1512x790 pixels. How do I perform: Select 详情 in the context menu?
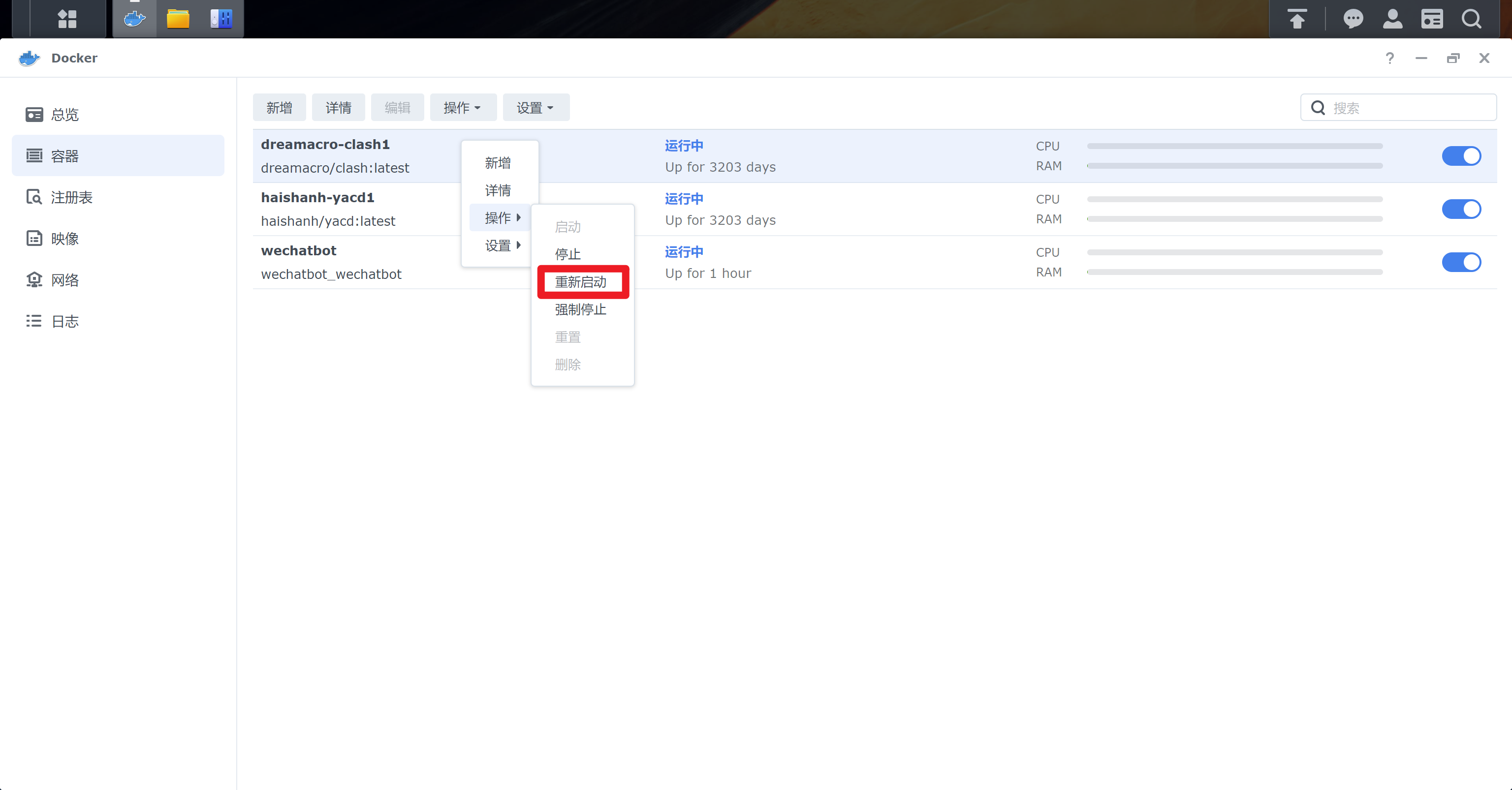click(x=498, y=190)
